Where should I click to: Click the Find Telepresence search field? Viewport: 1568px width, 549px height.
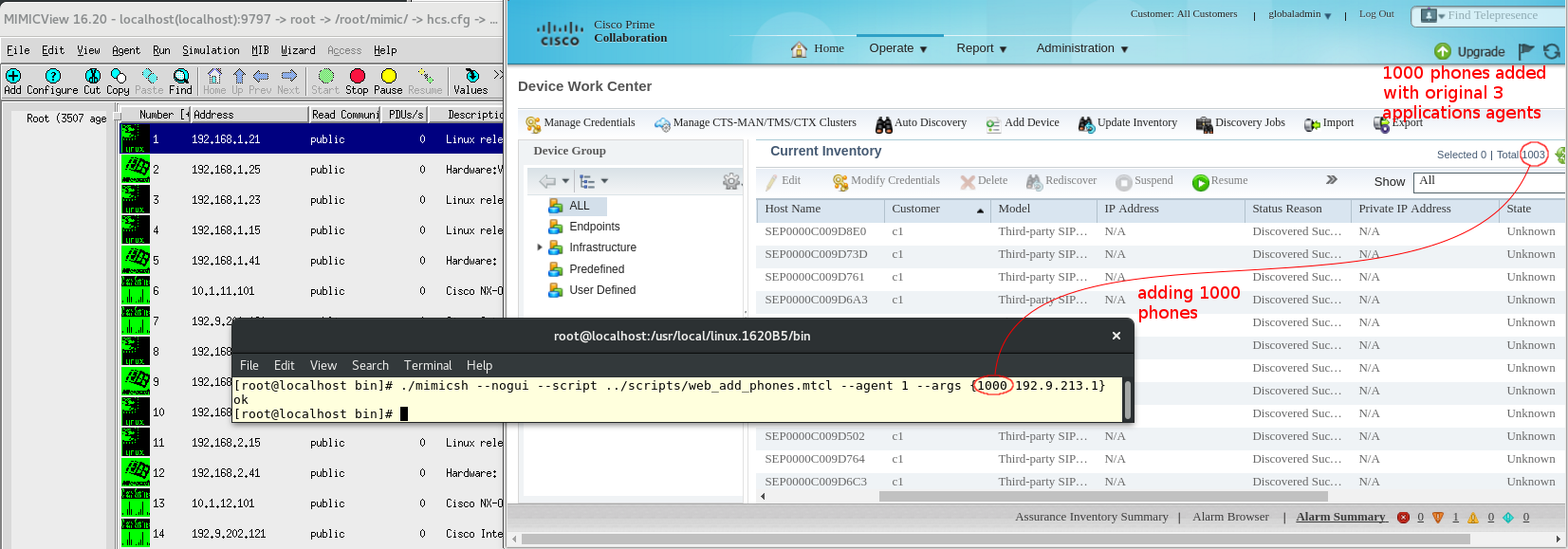[1506, 15]
